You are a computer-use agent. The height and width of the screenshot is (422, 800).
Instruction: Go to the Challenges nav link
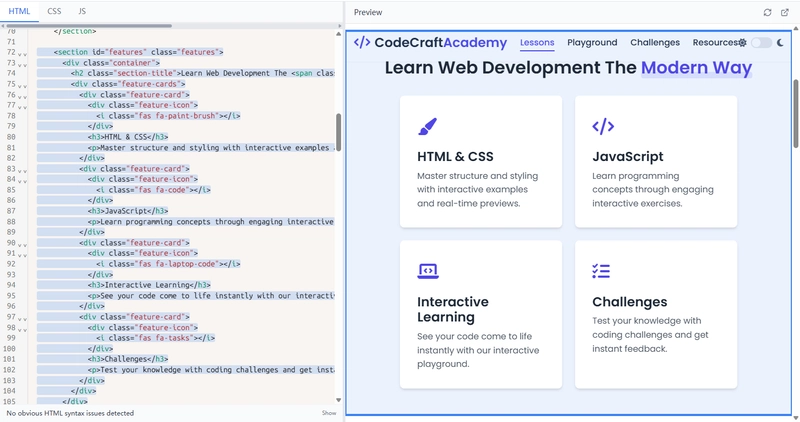(655, 43)
